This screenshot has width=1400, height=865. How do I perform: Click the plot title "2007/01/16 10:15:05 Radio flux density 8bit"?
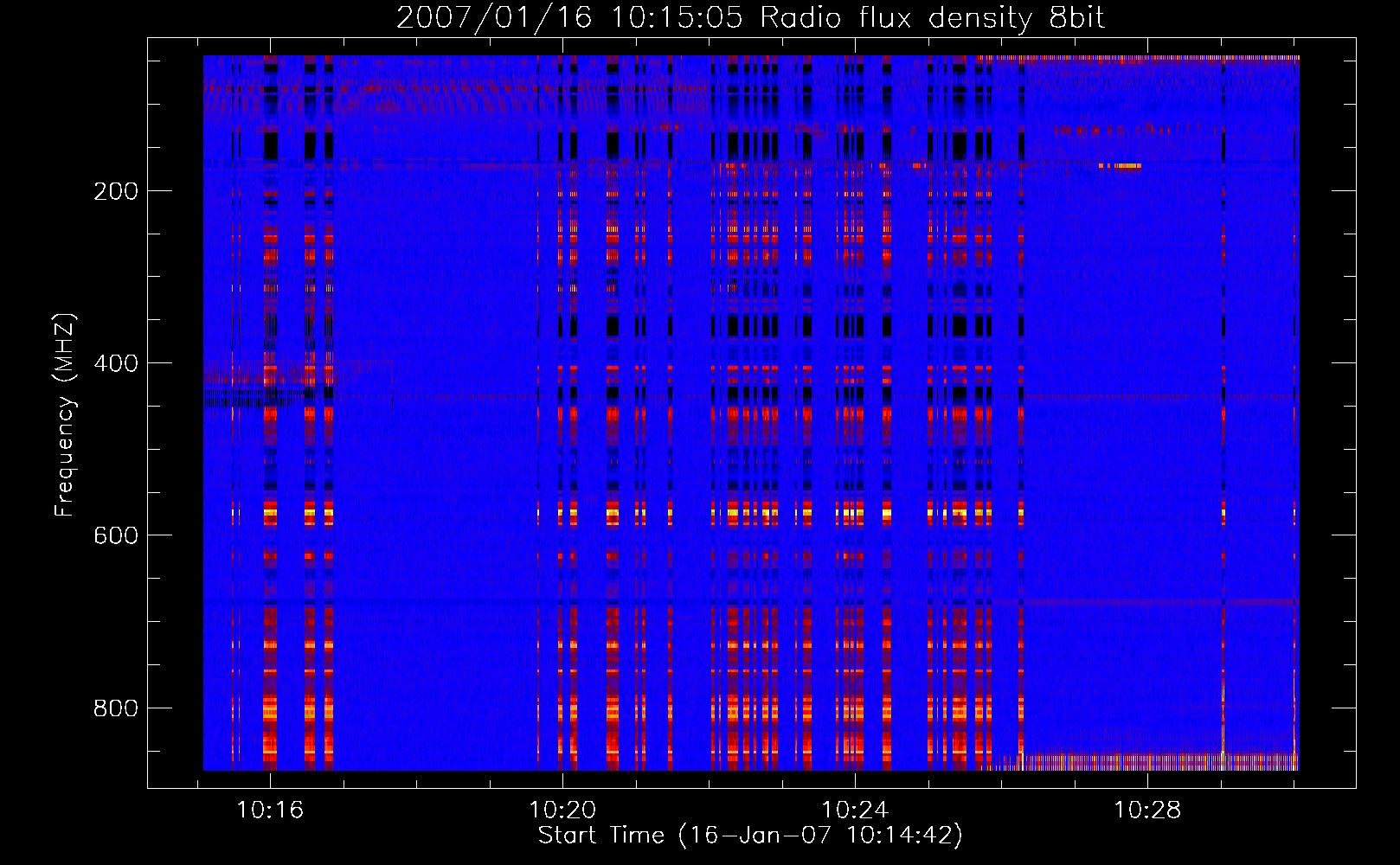tap(750, 18)
